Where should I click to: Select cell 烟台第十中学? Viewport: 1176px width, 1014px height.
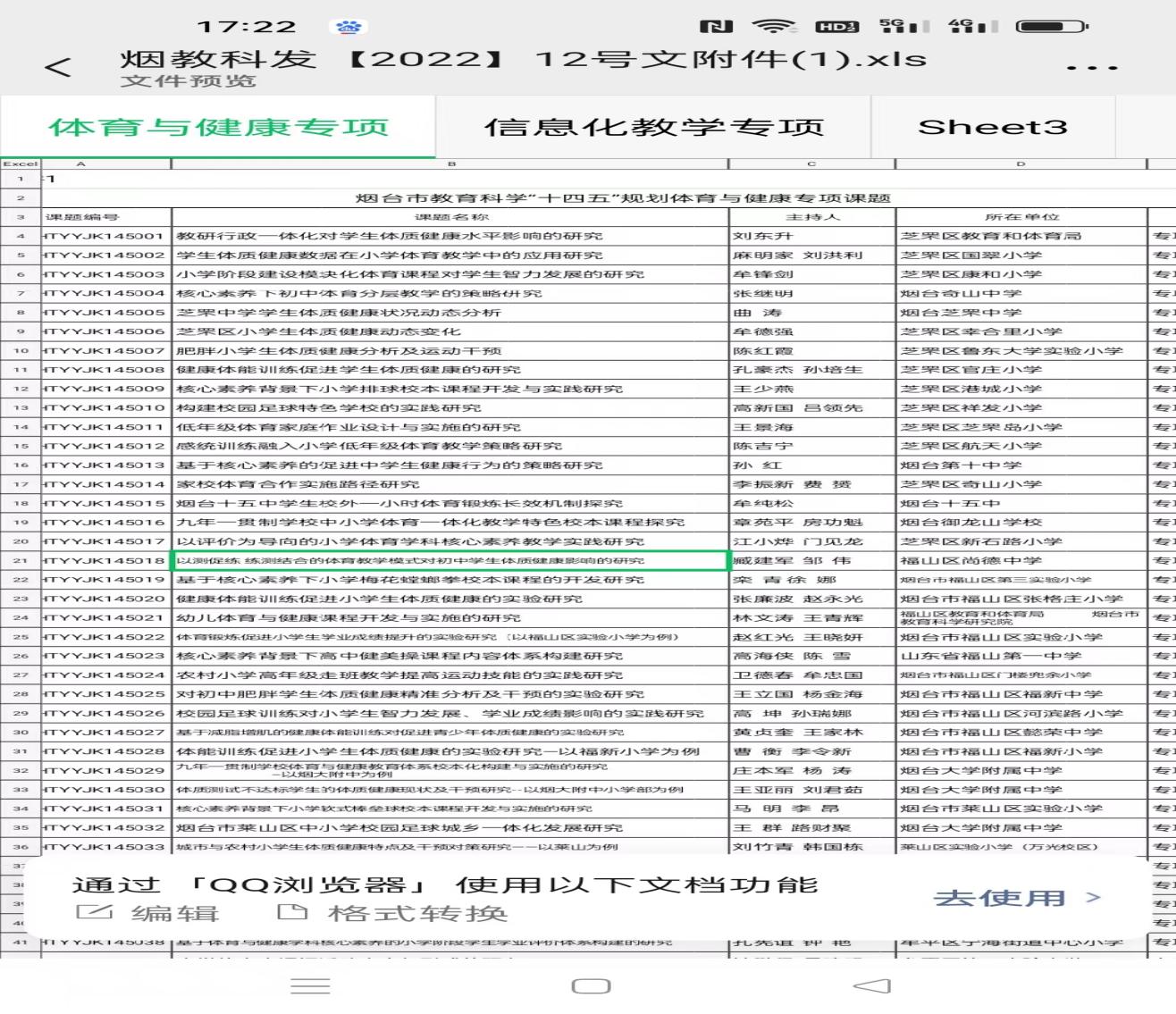point(1021,465)
